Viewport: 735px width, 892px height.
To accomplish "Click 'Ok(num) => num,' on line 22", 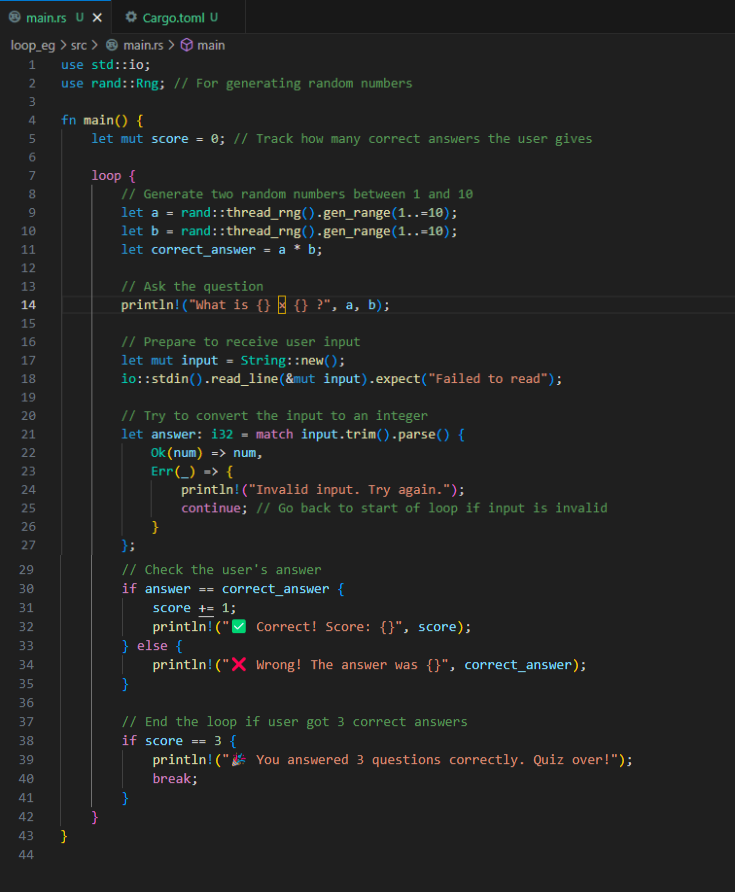I will pyautogui.click(x=207, y=453).
